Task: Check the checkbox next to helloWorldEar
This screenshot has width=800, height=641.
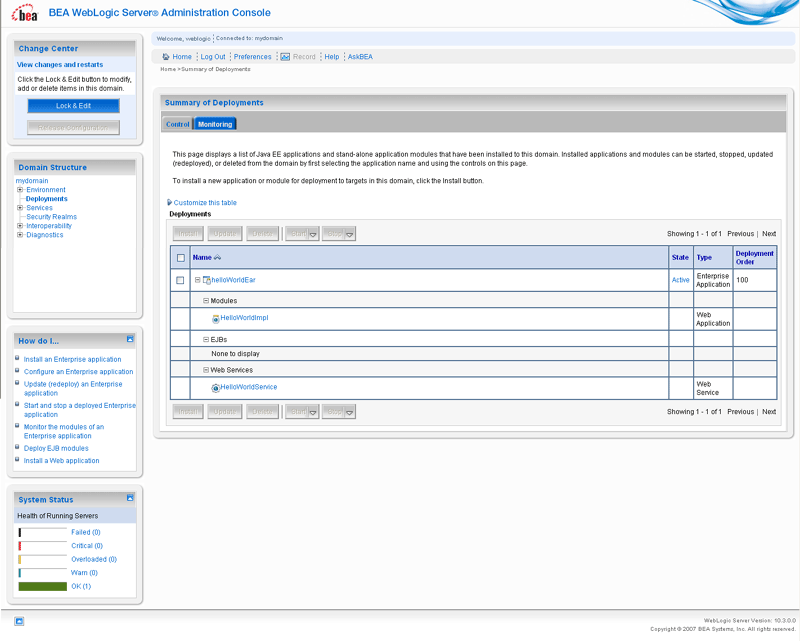Action: click(182, 279)
